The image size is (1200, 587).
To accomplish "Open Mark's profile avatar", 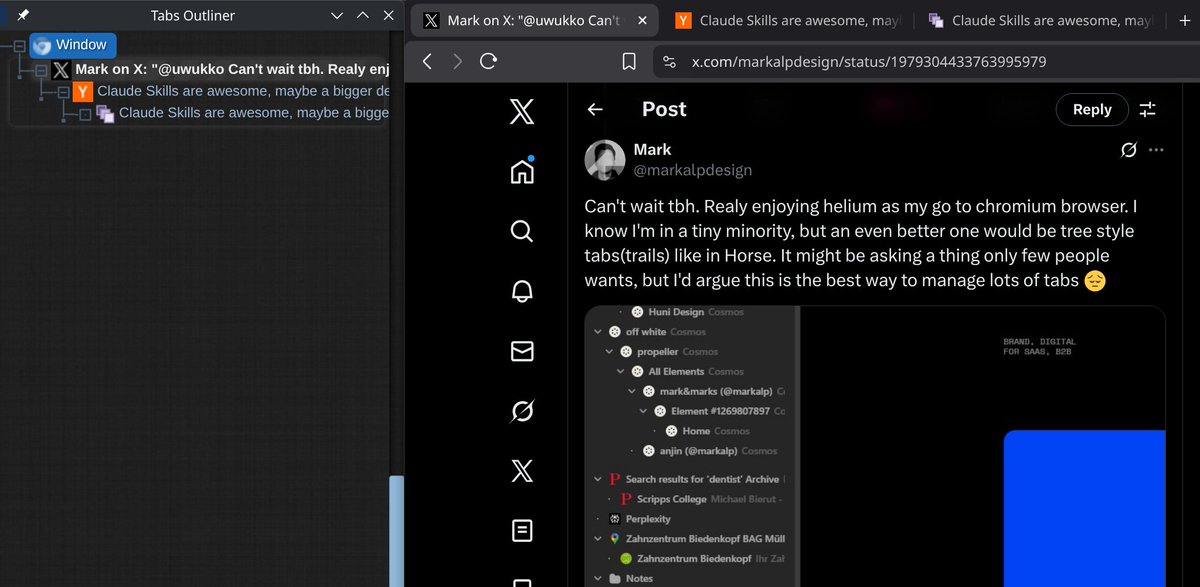I will pos(605,160).
